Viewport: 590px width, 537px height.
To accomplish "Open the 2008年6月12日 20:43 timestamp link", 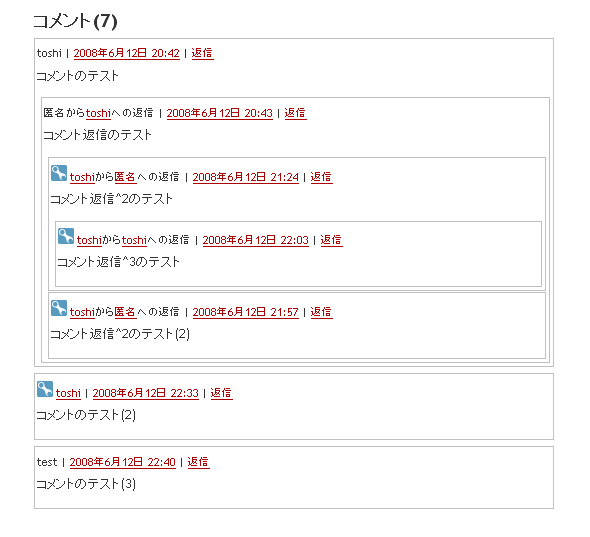I will [219, 113].
